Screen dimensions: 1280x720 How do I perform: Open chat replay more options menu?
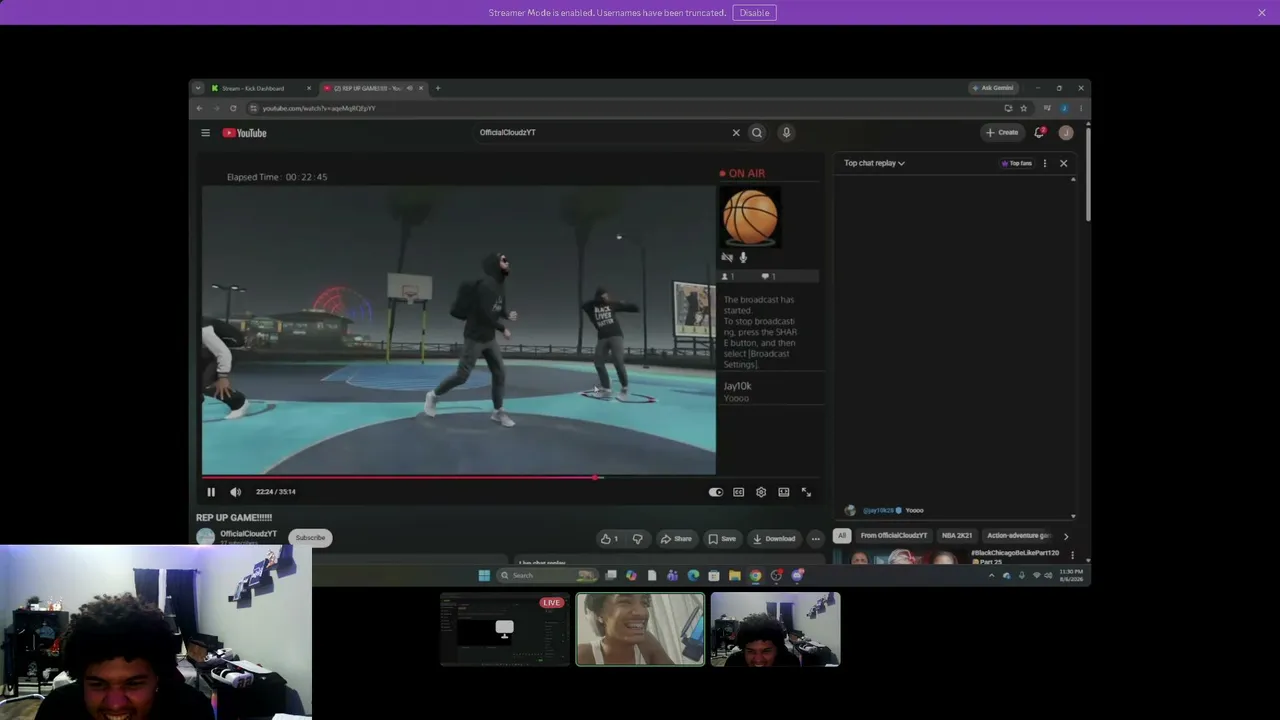pos(1045,163)
